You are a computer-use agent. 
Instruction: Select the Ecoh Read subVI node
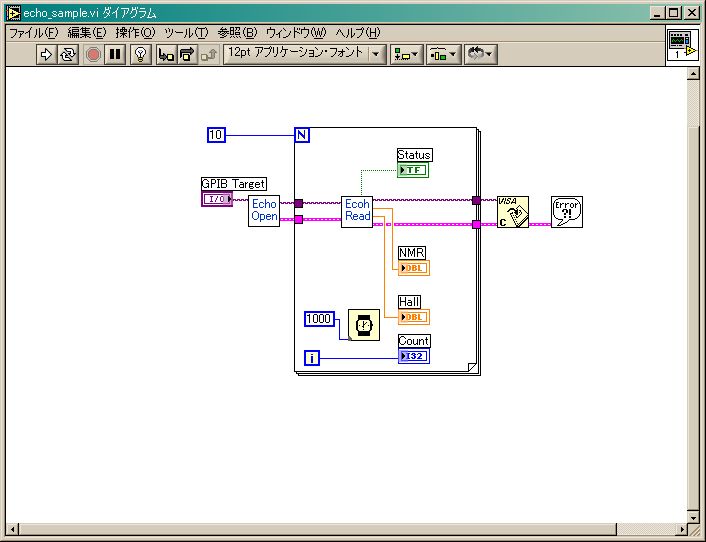coord(357,211)
